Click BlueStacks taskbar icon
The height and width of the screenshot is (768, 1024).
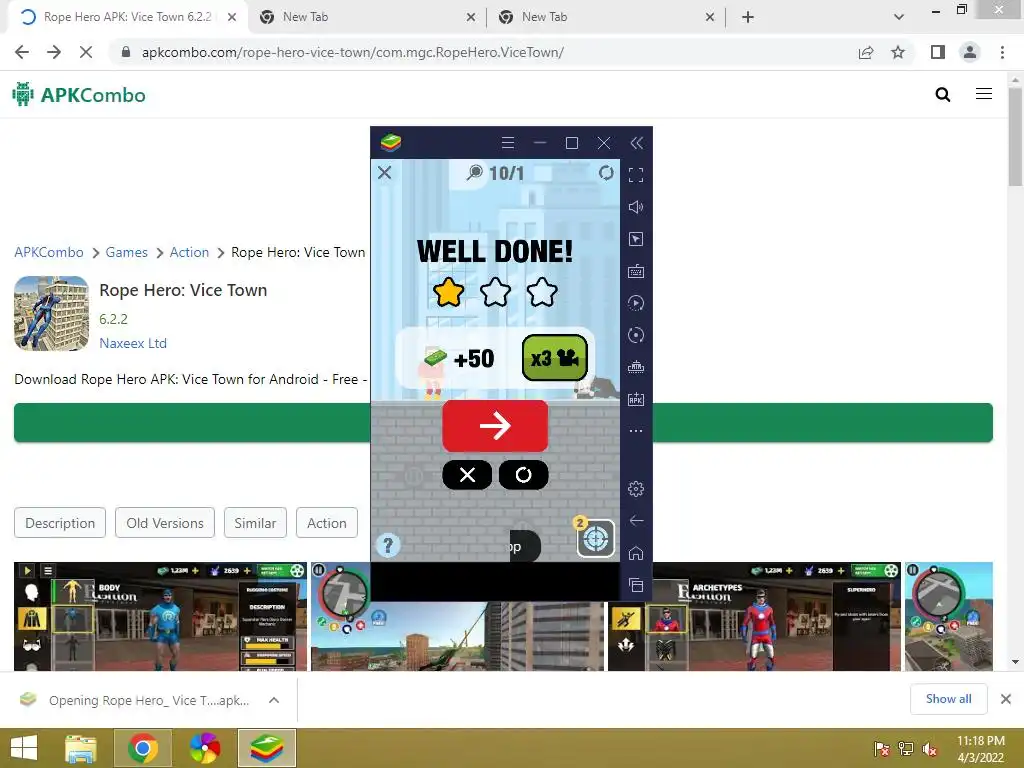point(267,748)
